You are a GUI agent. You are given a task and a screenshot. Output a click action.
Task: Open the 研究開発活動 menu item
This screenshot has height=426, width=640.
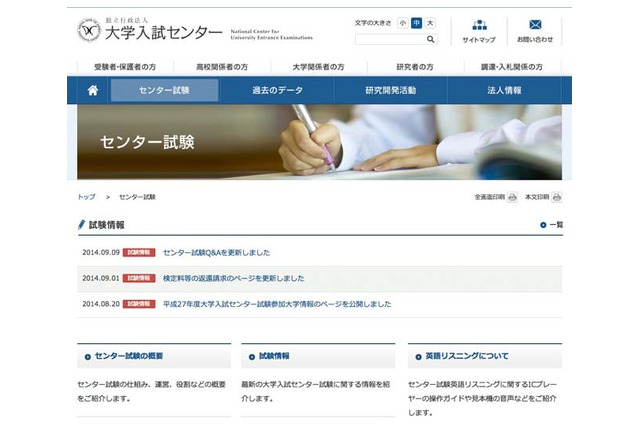click(391, 90)
